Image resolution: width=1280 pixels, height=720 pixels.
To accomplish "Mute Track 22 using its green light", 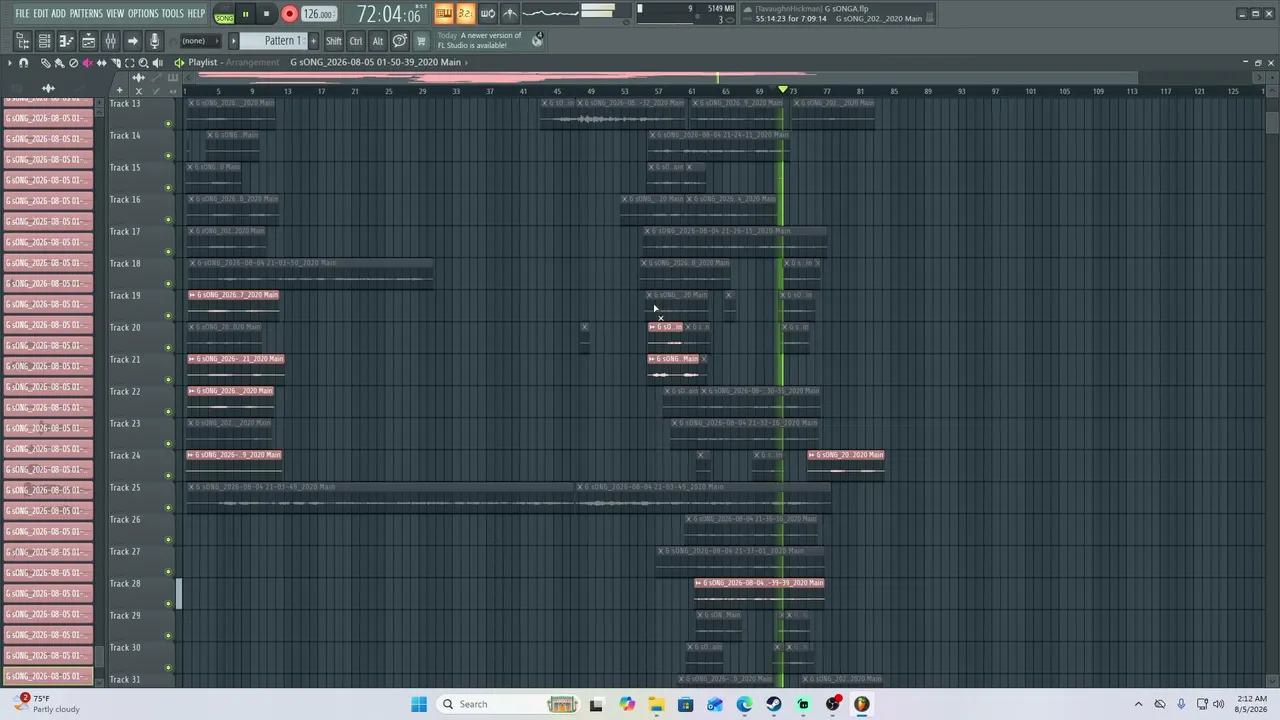I will coord(168,412).
